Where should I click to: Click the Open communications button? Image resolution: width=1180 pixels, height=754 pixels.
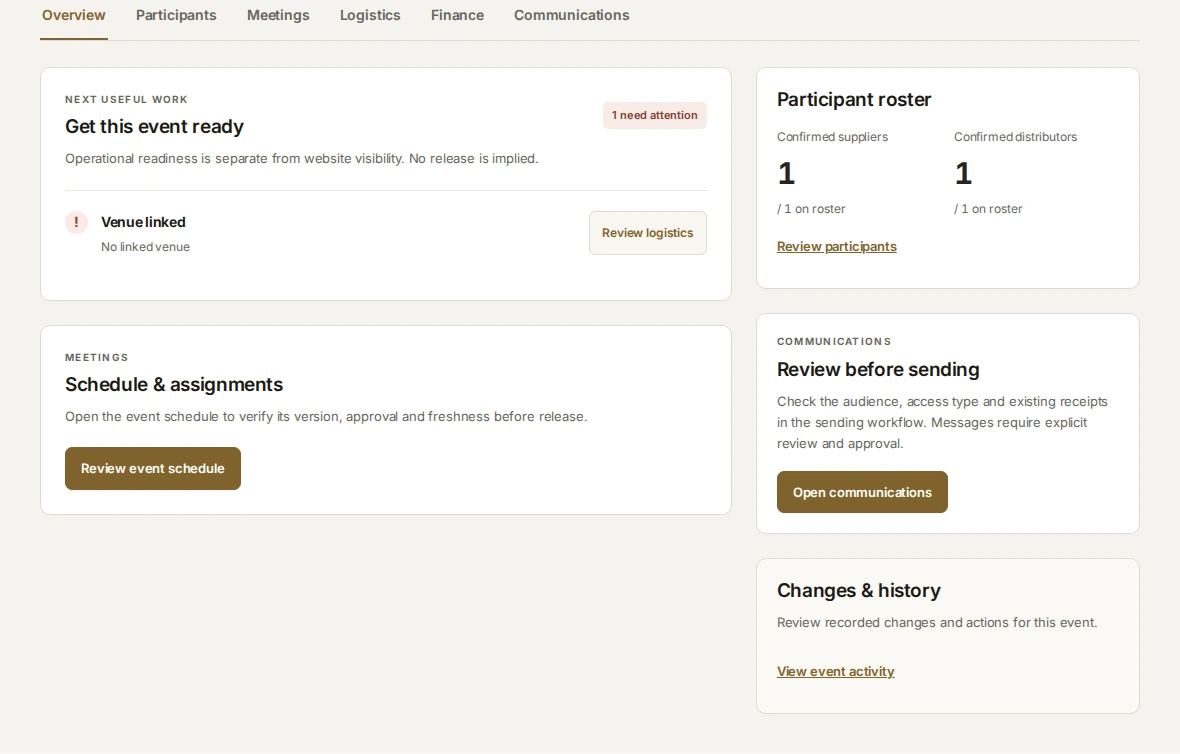tap(862, 492)
